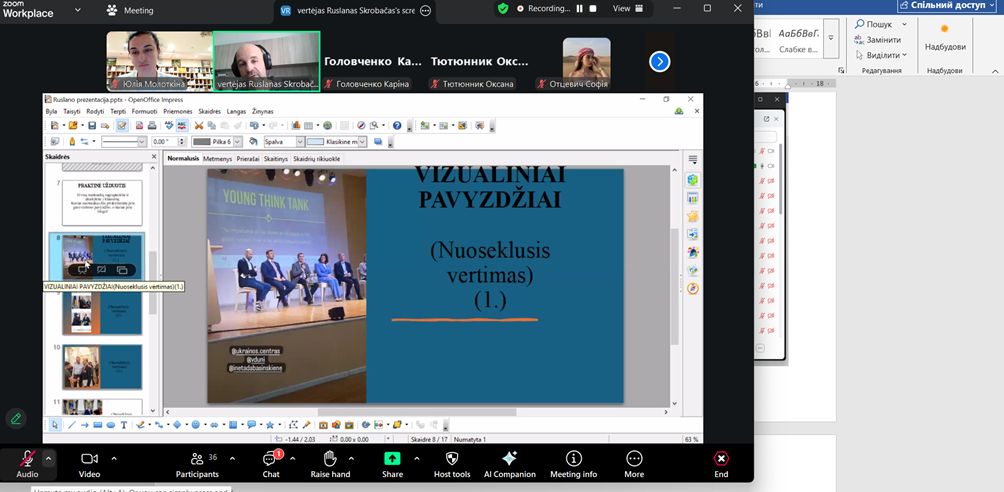Viewport: 1004px width, 492px height.
Task: Click the green annotation pencil icon
Action: [x=15, y=418]
